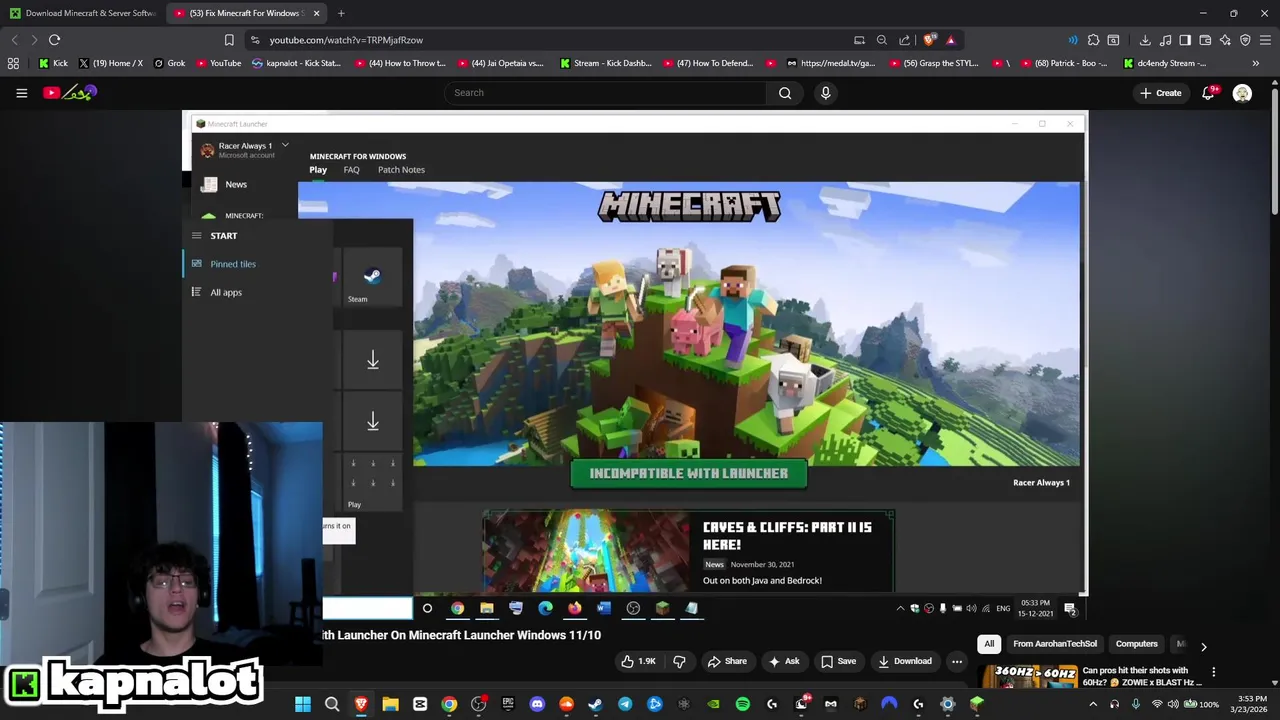Open Windows Start button on the taskbar
This screenshot has height=720, width=1280.
coord(302,704)
